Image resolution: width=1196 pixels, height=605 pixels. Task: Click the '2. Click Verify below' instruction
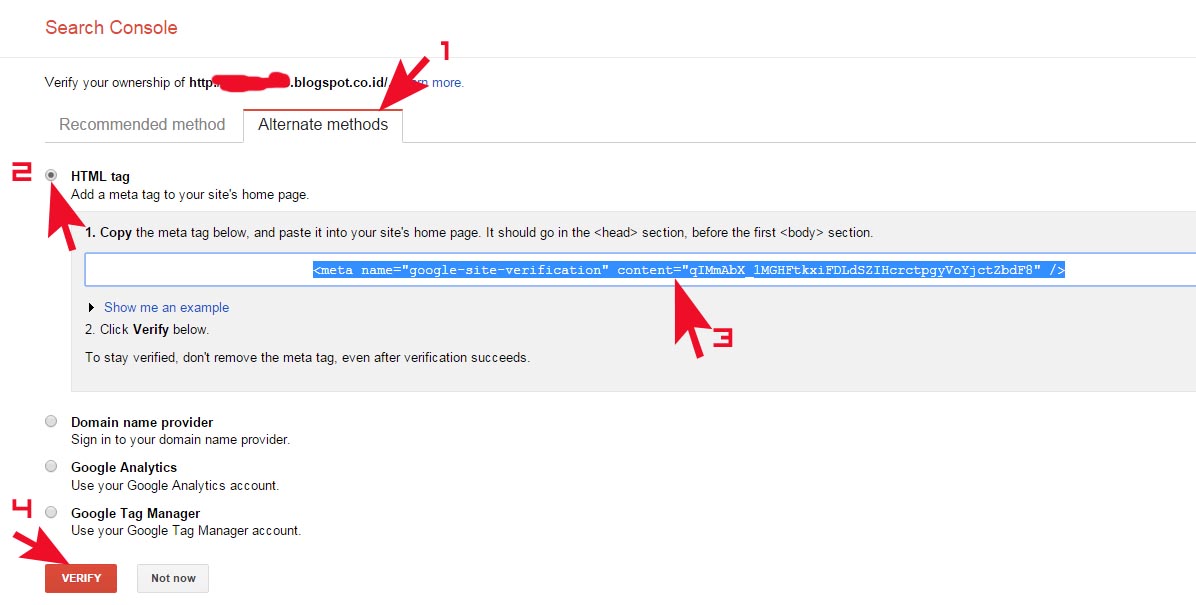point(147,330)
